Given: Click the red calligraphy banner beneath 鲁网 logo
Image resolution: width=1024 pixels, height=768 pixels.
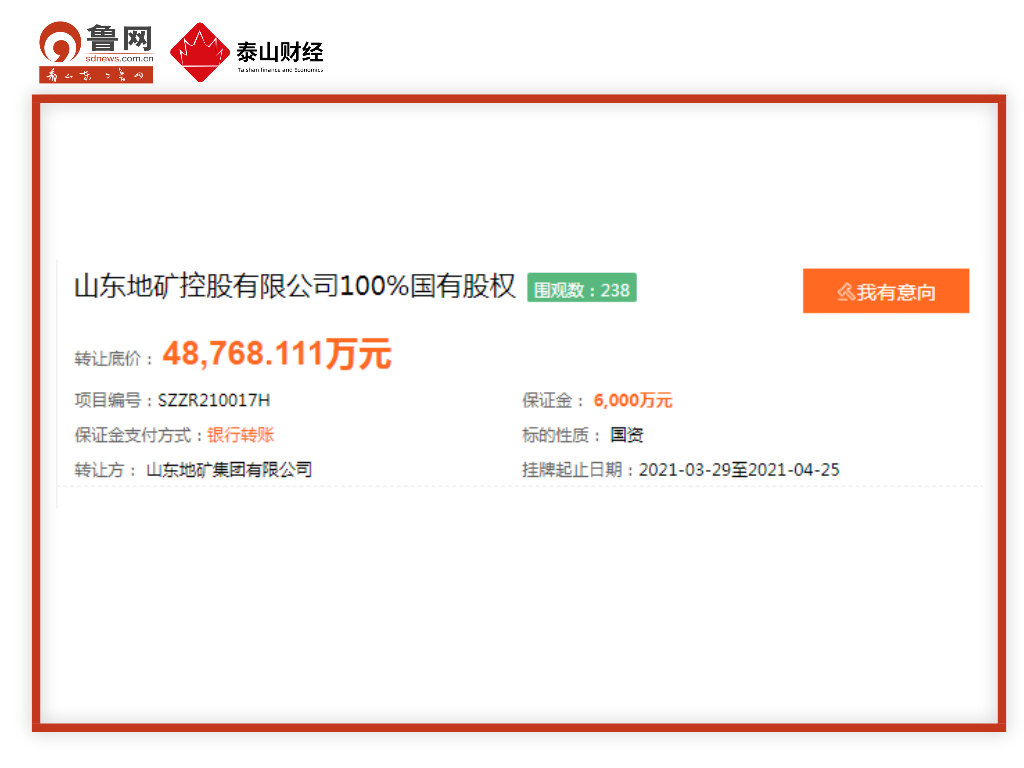Looking at the screenshot, I should click(96, 75).
